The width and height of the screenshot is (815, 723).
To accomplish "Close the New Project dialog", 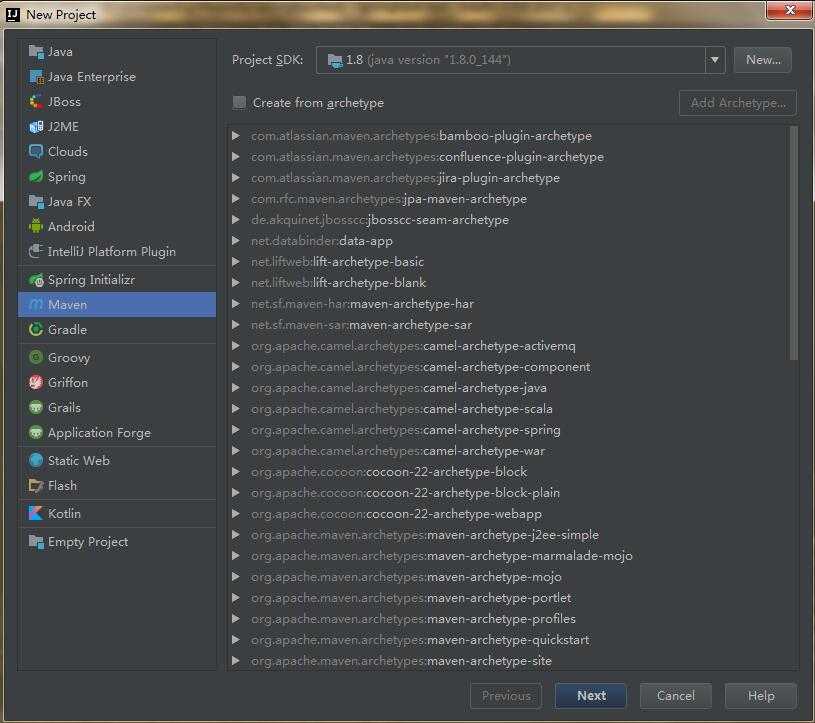I will click(789, 10).
